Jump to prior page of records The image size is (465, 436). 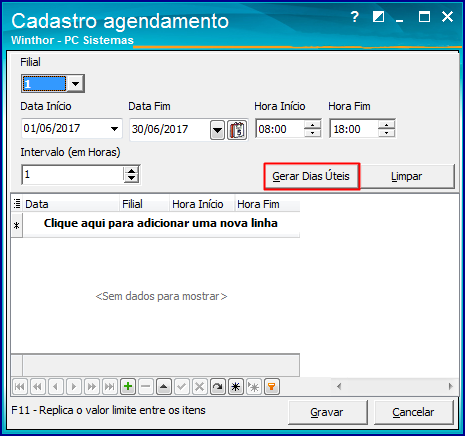[x=38, y=387]
